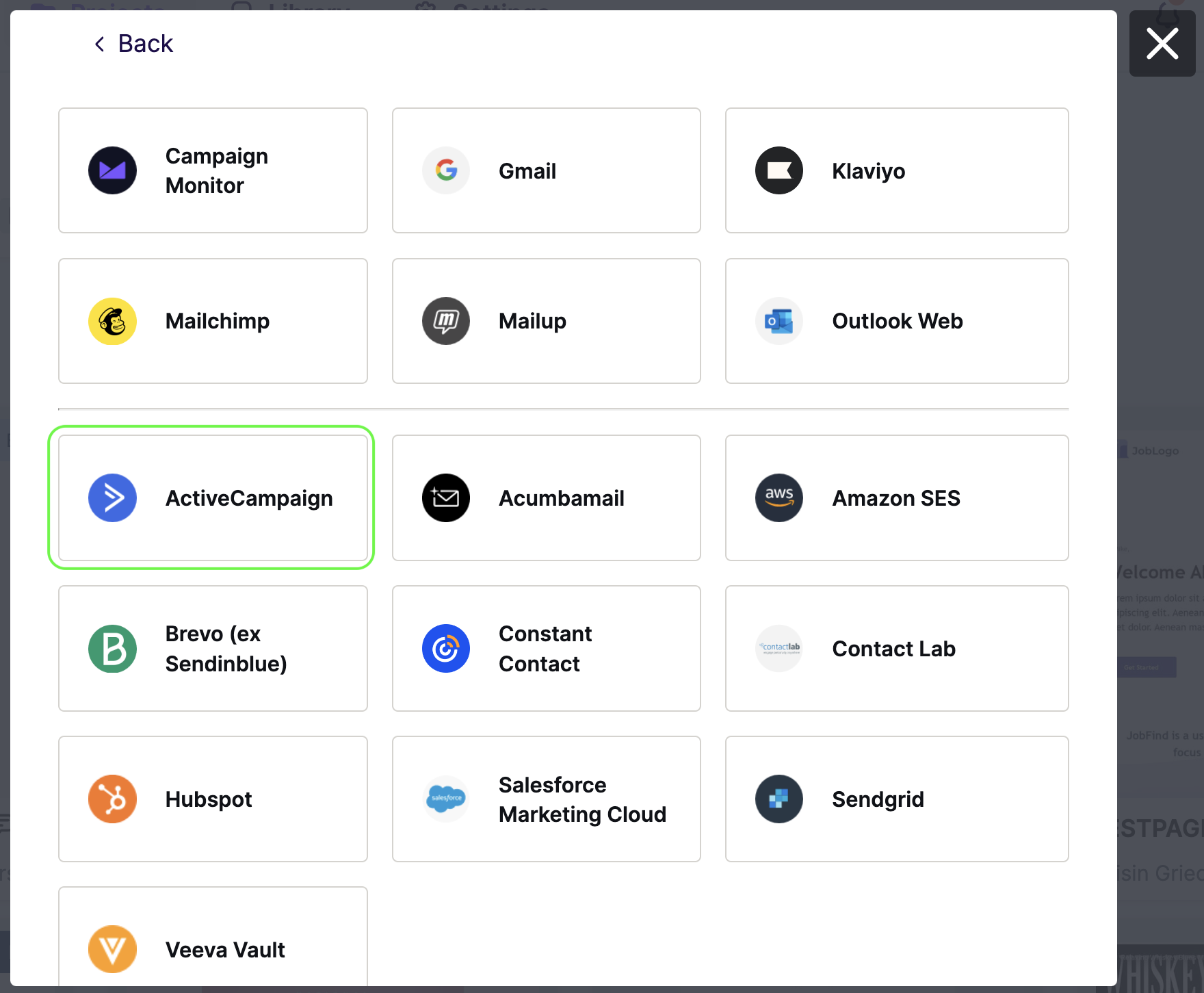The width and height of the screenshot is (1204, 993).
Task: Click the Amazon SES aws logo icon
Action: tap(779, 498)
